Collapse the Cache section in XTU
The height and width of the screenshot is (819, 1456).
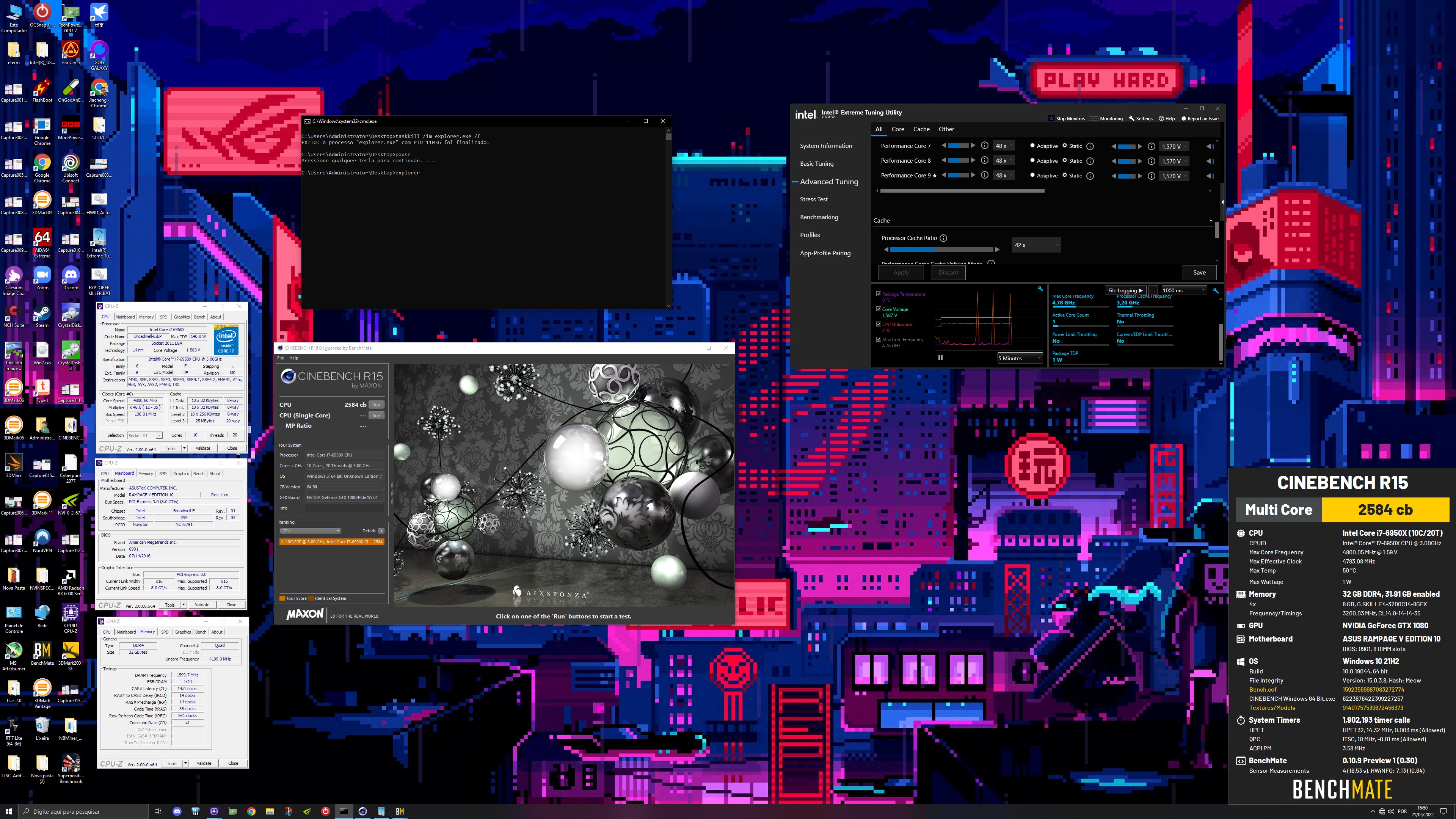(x=1211, y=220)
